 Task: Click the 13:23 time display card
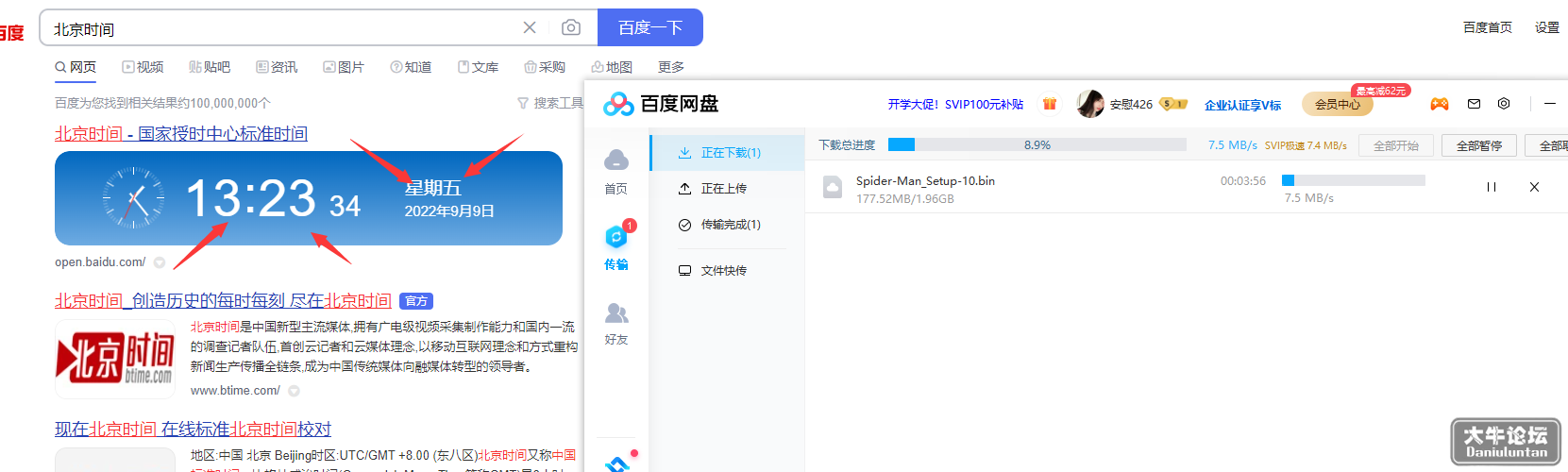pyautogui.click(x=309, y=198)
